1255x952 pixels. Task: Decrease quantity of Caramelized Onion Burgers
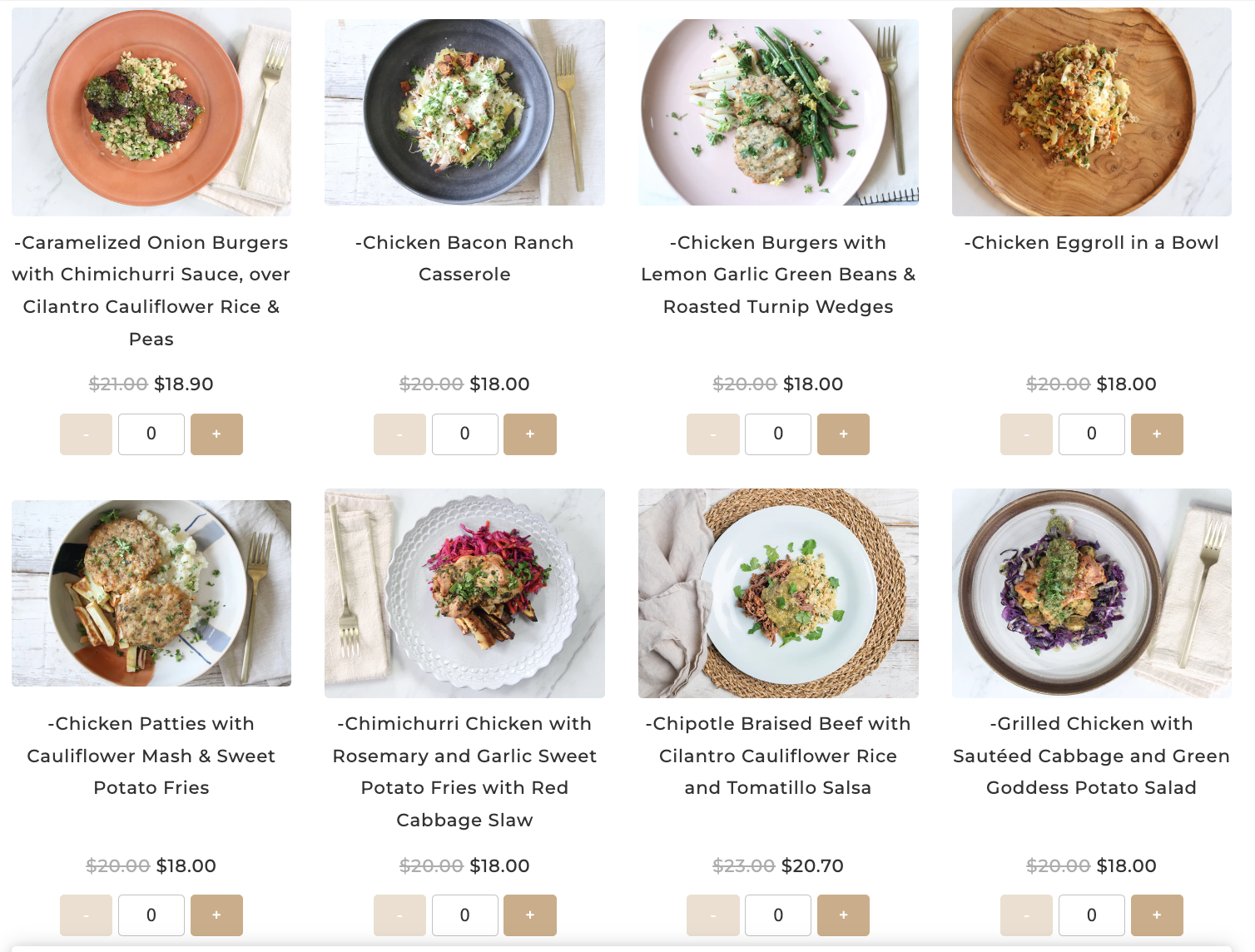click(x=86, y=434)
